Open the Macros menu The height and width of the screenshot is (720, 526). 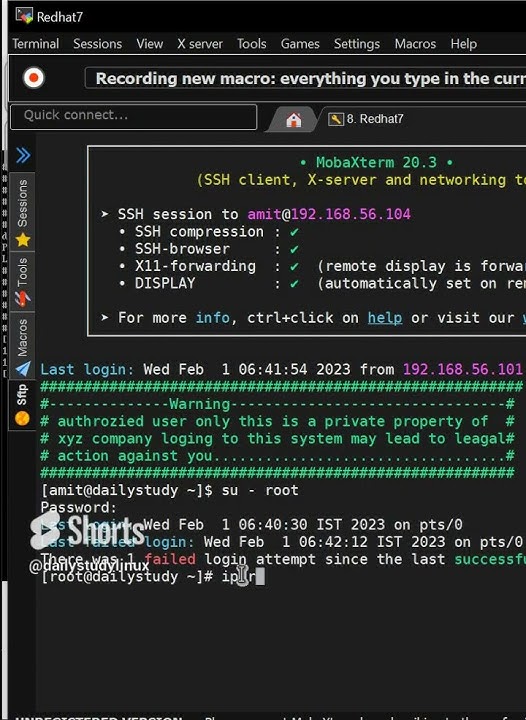415,44
